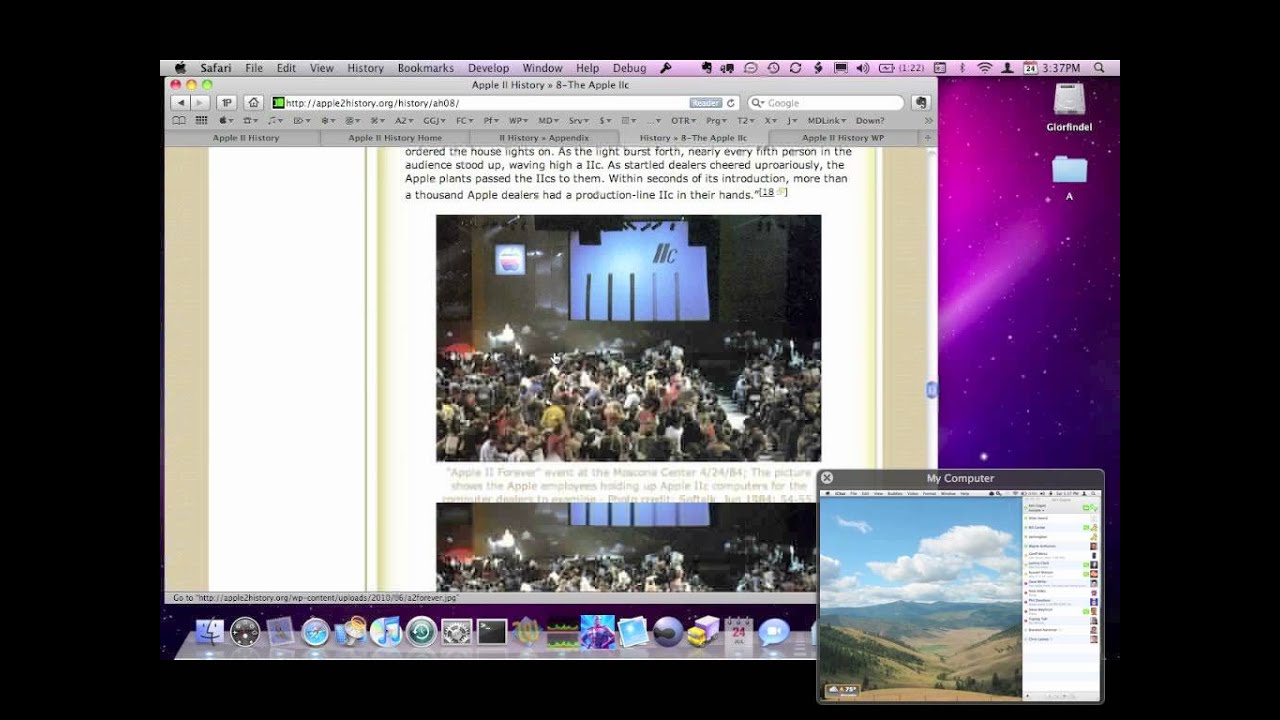Image resolution: width=1280 pixels, height=720 pixels.
Task: Expand the A2 bookmarks folder dropdown
Action: point(403,121)
